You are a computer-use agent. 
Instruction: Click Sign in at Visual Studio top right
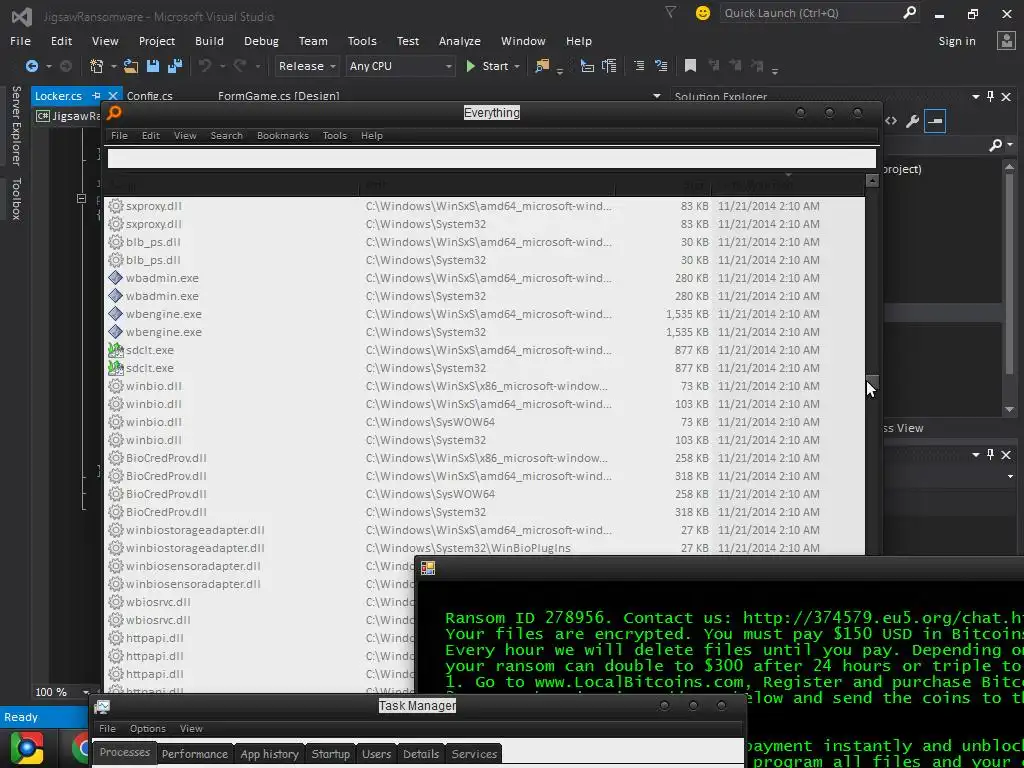click(x=957, y=41)
